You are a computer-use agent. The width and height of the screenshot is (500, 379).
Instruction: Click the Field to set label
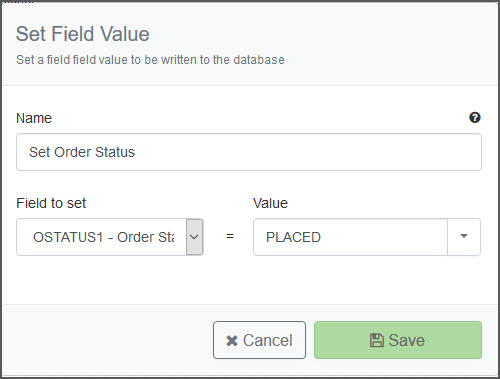coord(51,203)
